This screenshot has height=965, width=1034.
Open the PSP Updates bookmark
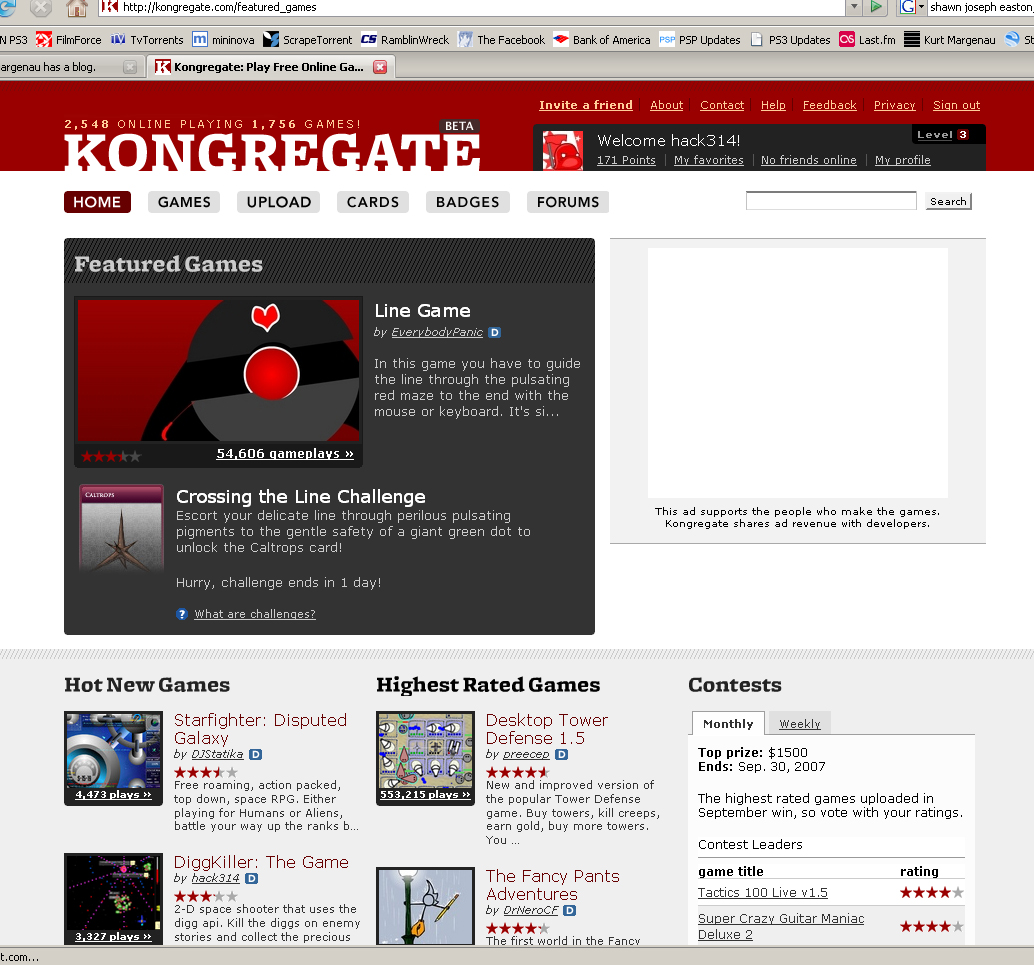(x=700, y=40)
